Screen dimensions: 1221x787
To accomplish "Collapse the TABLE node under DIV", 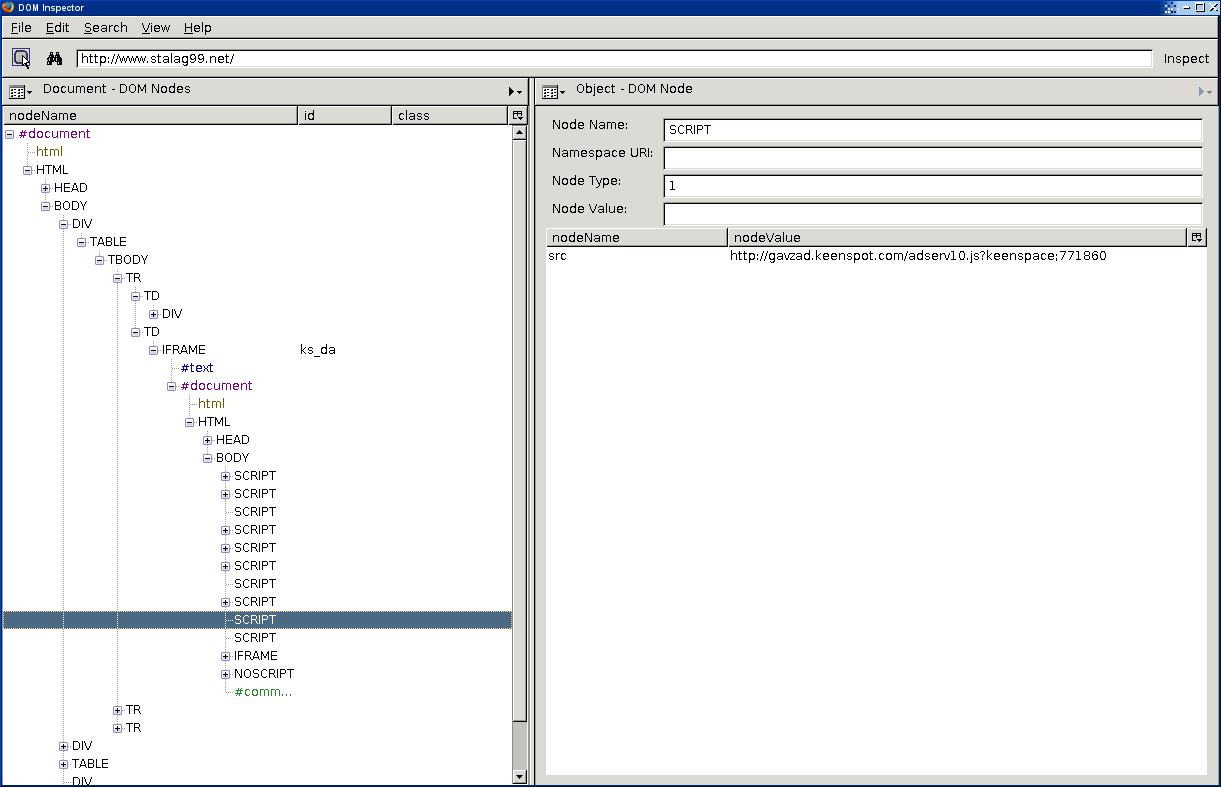I will point(82,242).
